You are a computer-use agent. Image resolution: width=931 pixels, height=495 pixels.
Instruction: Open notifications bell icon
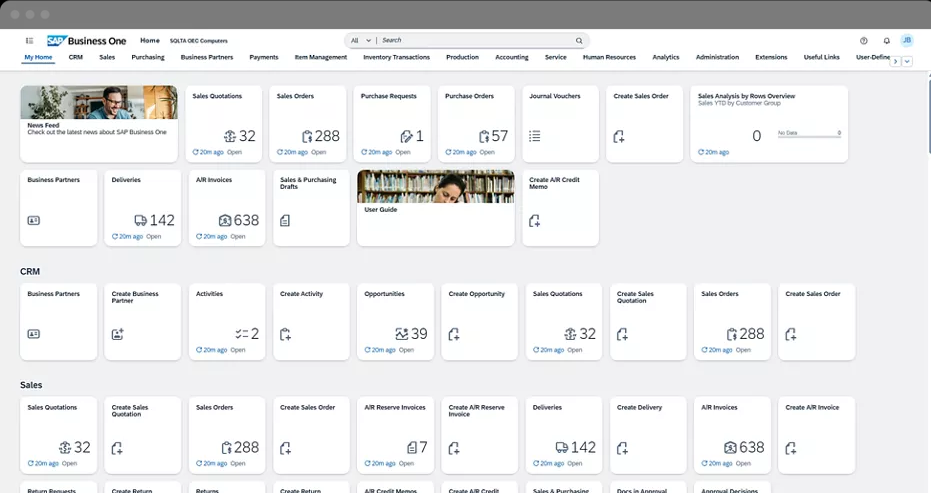(x=886, y=41)
